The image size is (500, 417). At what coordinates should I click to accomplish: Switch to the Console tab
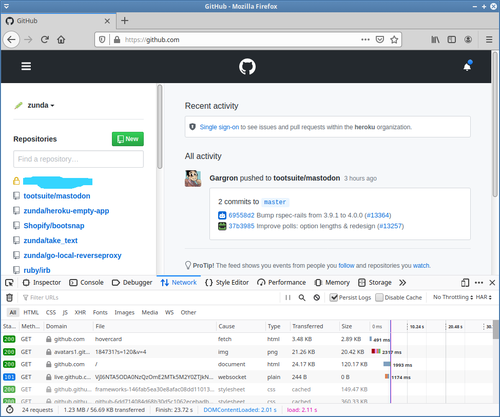pos(86,283)
